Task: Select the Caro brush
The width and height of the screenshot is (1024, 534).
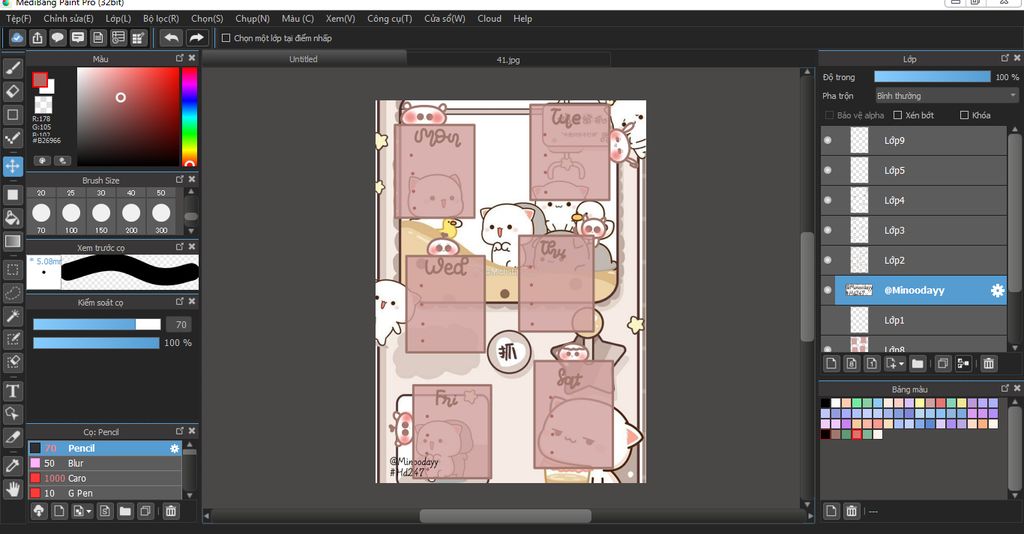Action: [104, 479]
